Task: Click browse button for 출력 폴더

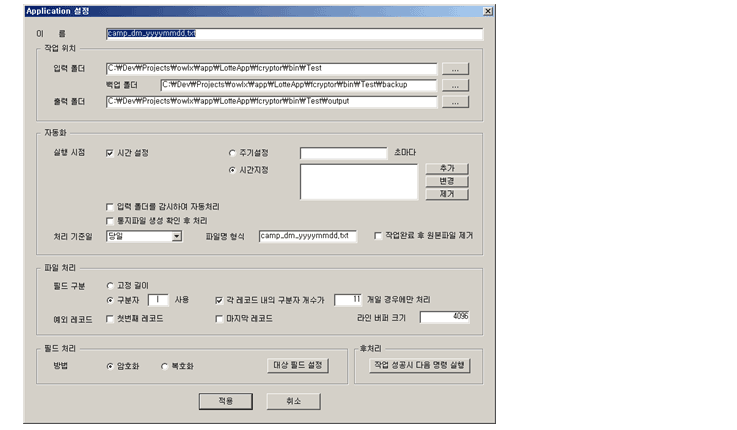Action: [x=455, y=101]
